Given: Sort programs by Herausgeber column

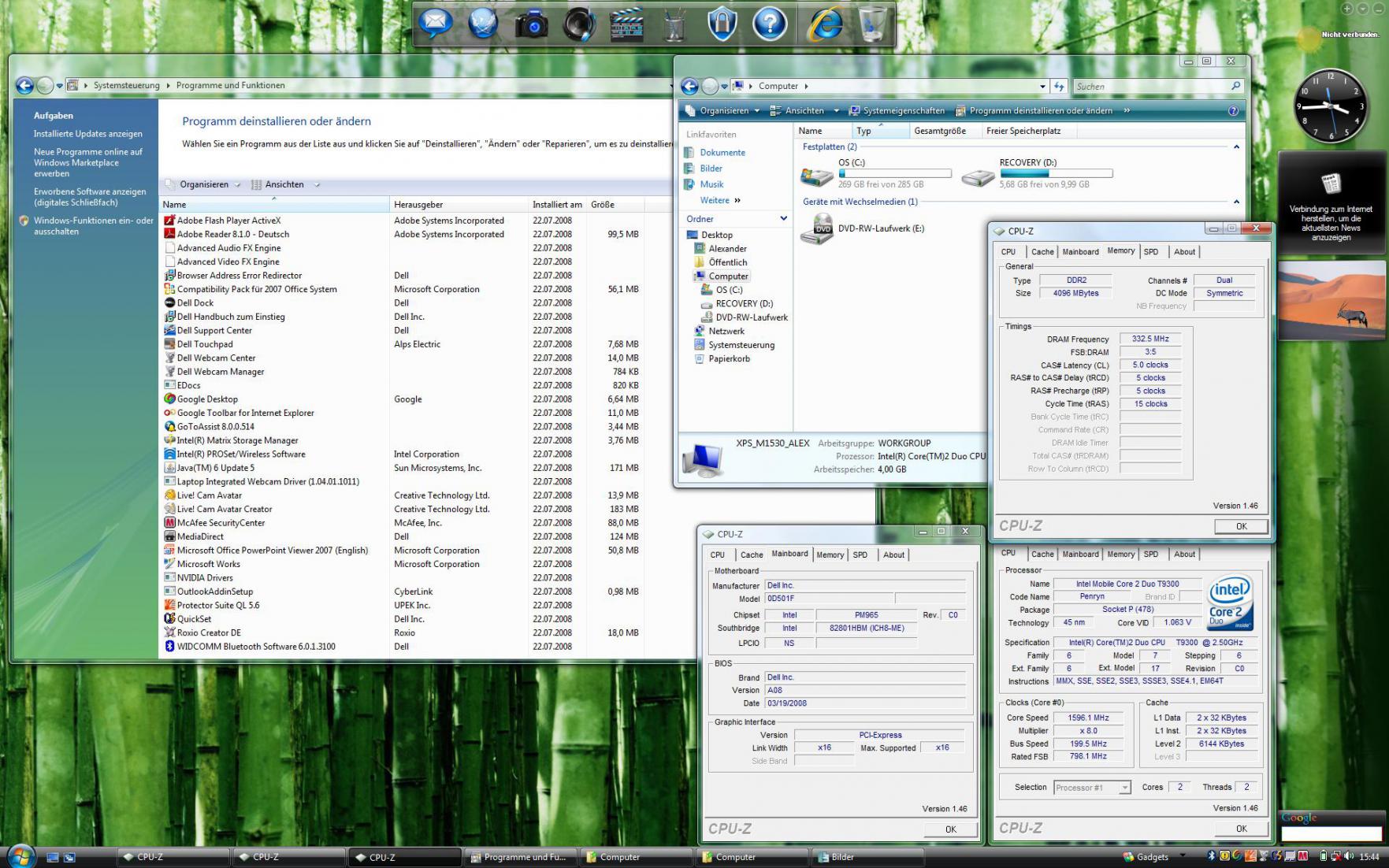Looking at the screenshot, I should [x=459, y=205].
